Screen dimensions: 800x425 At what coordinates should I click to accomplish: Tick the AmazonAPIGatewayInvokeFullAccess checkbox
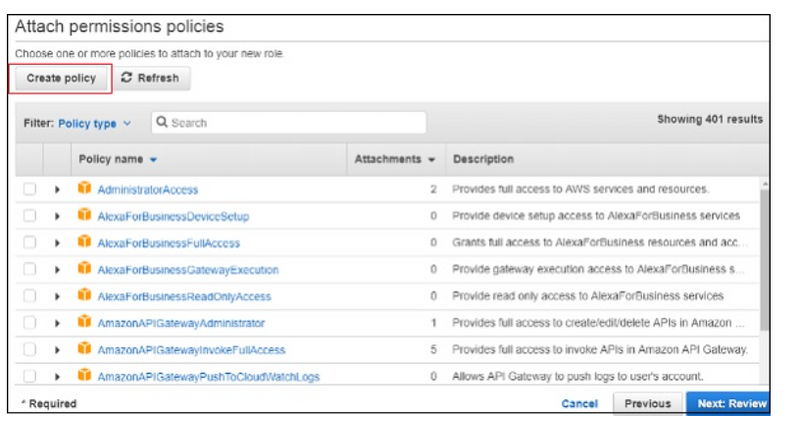(x=30, y=349)
